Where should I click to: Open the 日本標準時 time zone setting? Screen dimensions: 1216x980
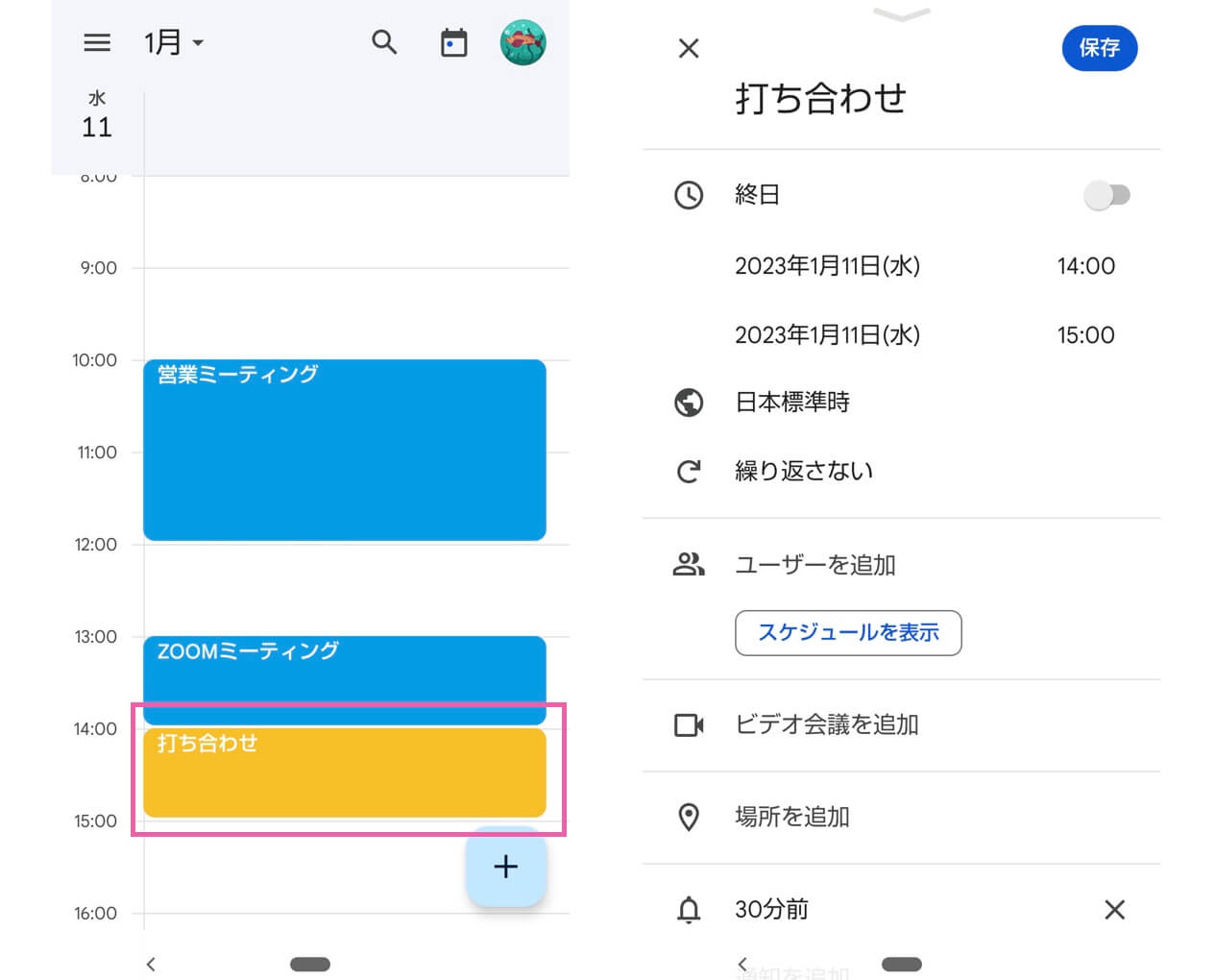[x=792, y=403]
